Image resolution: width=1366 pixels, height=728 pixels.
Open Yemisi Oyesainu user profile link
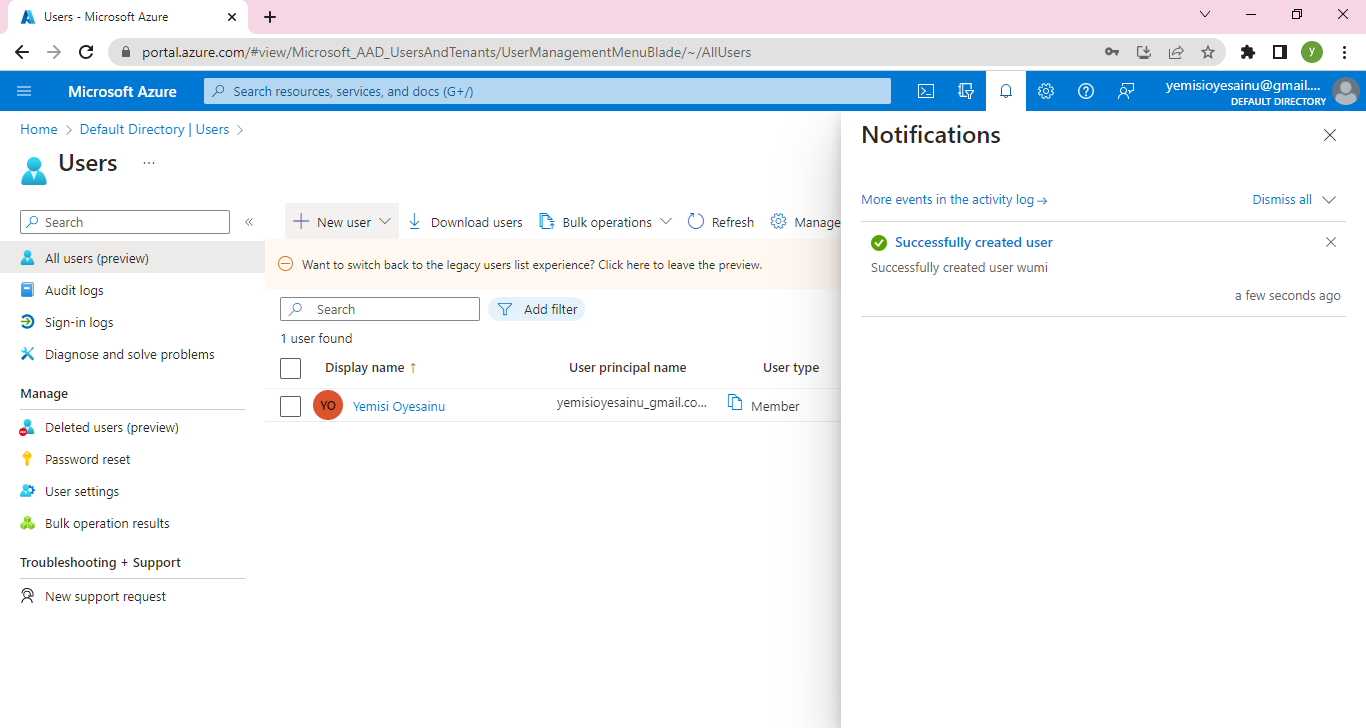coord(398,406)
